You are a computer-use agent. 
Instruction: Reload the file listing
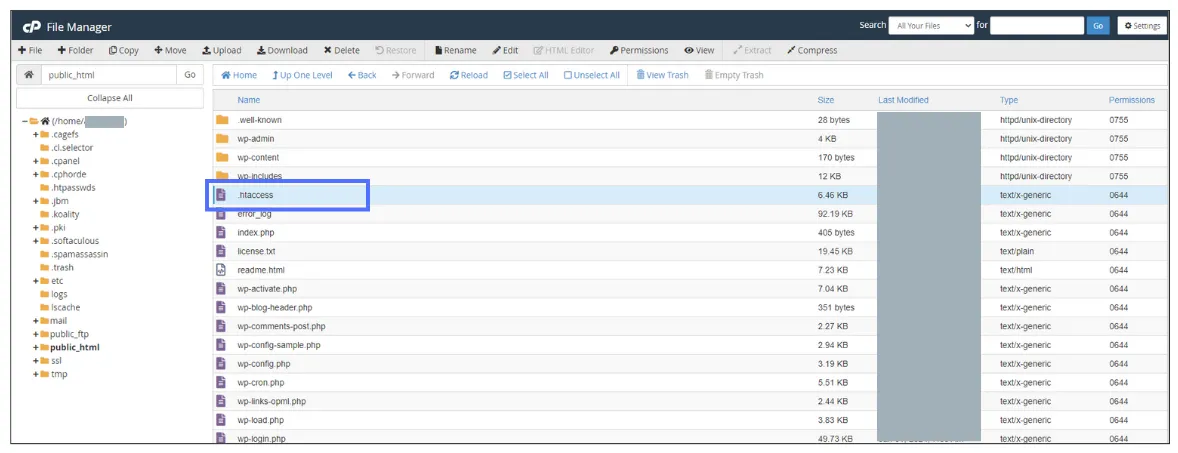[x=469, y=75]
